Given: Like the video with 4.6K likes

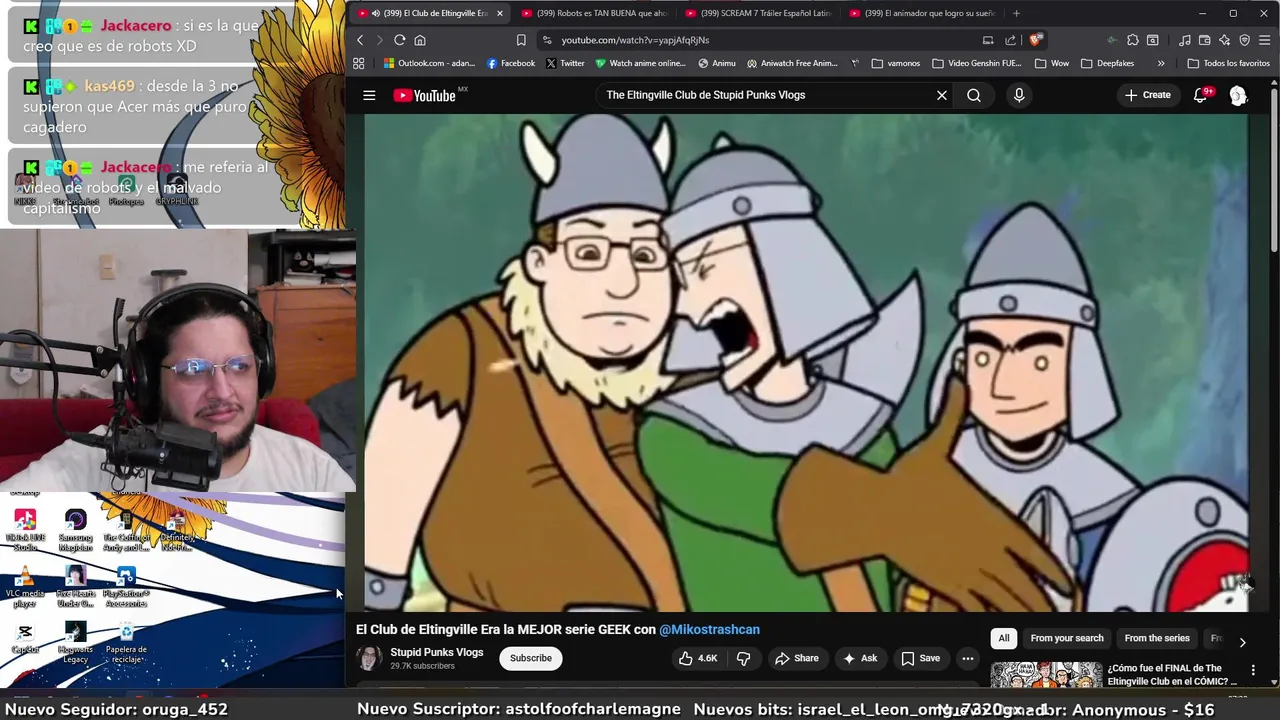Looking at the screenshot, I should (698, 658).
